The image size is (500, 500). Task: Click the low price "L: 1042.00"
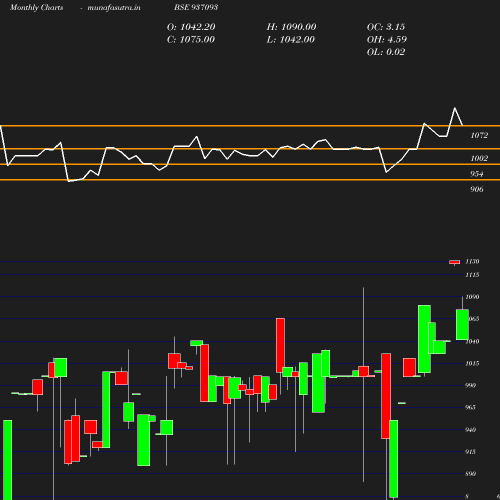coord(291,39)
